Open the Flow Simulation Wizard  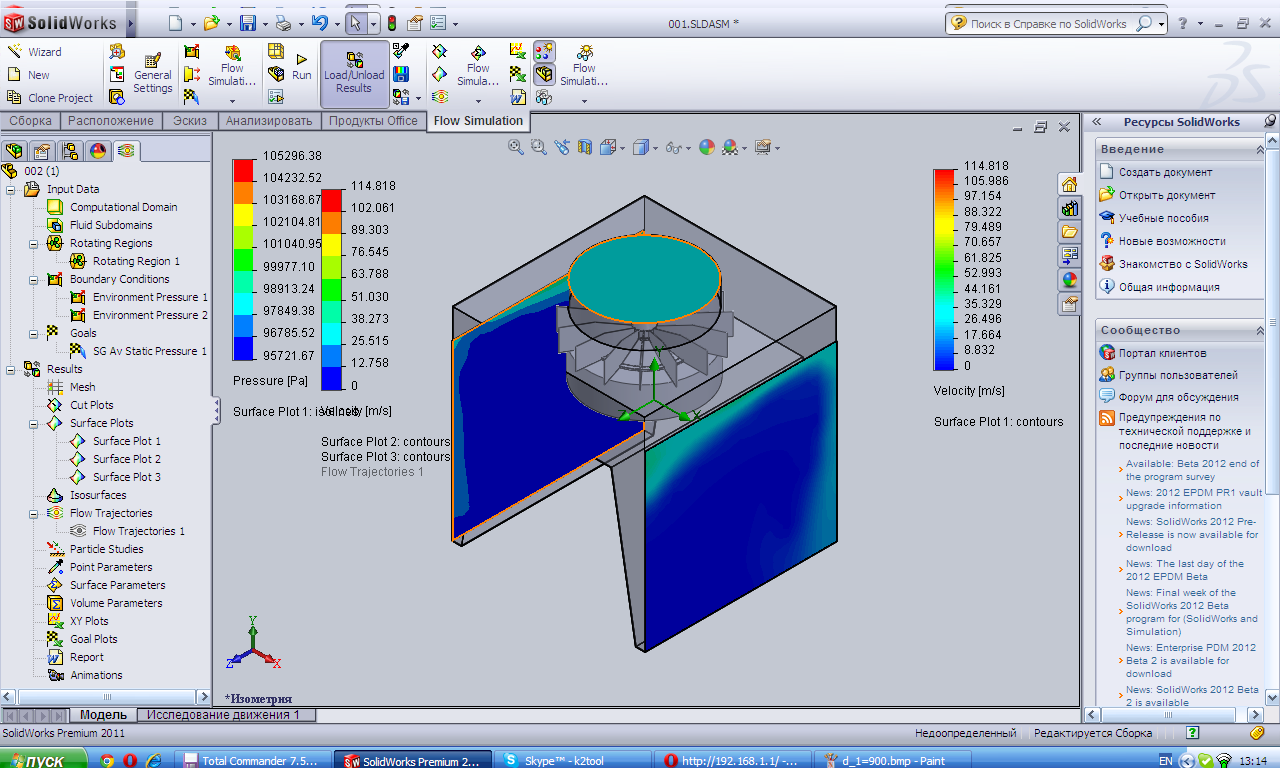[44, 52]
